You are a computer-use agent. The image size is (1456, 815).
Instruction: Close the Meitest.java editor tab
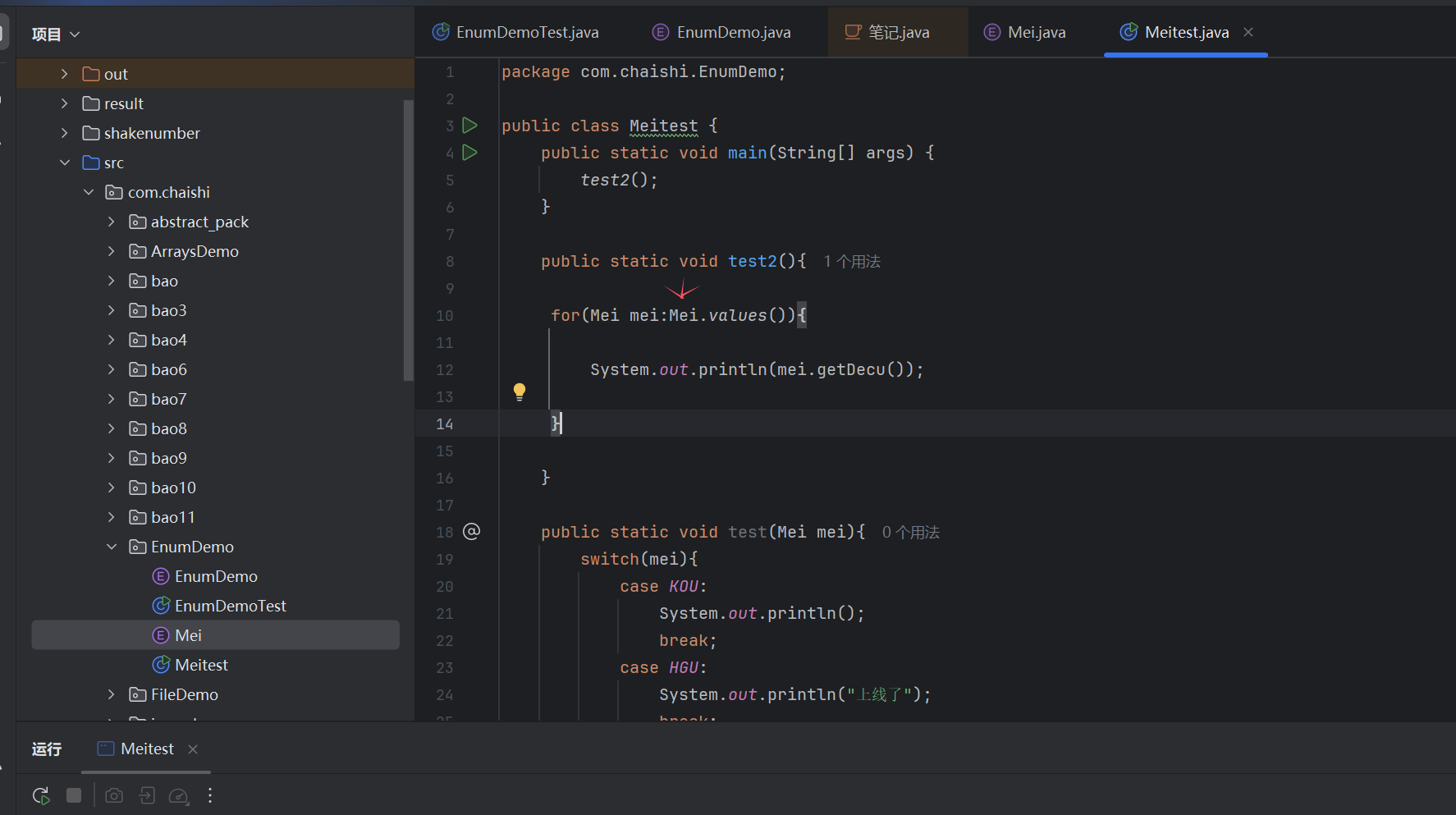tap(1248, 32)
